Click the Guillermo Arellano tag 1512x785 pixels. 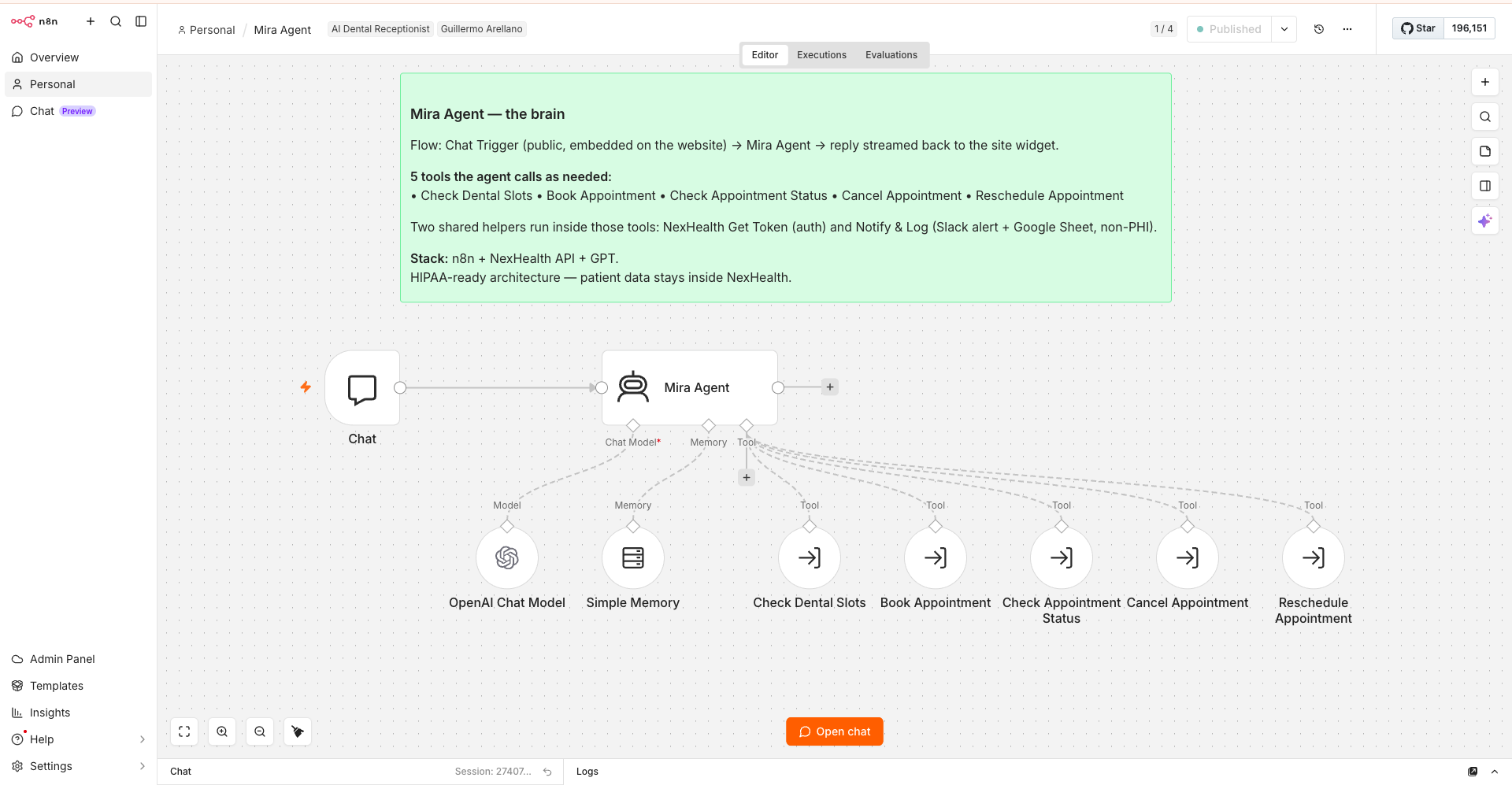tap(481, 29)
